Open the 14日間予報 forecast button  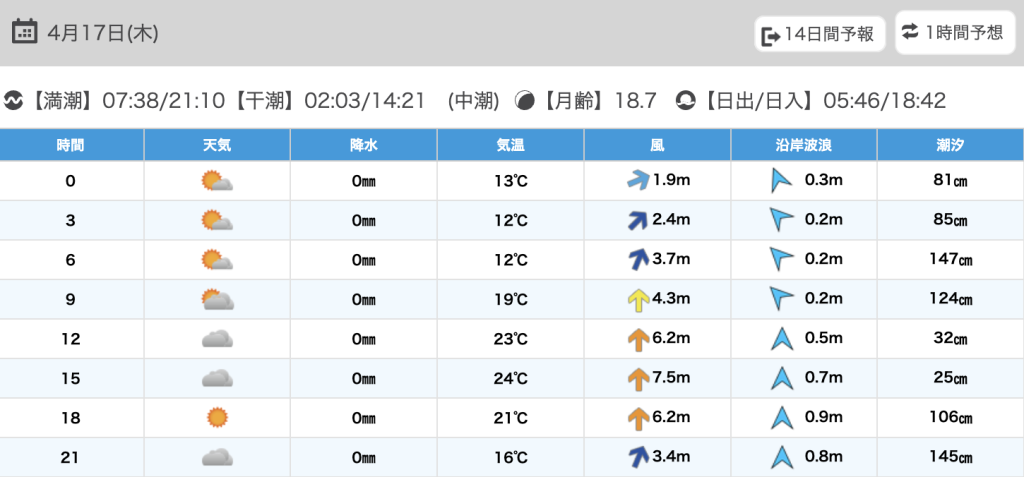click(x=820, y=35)
